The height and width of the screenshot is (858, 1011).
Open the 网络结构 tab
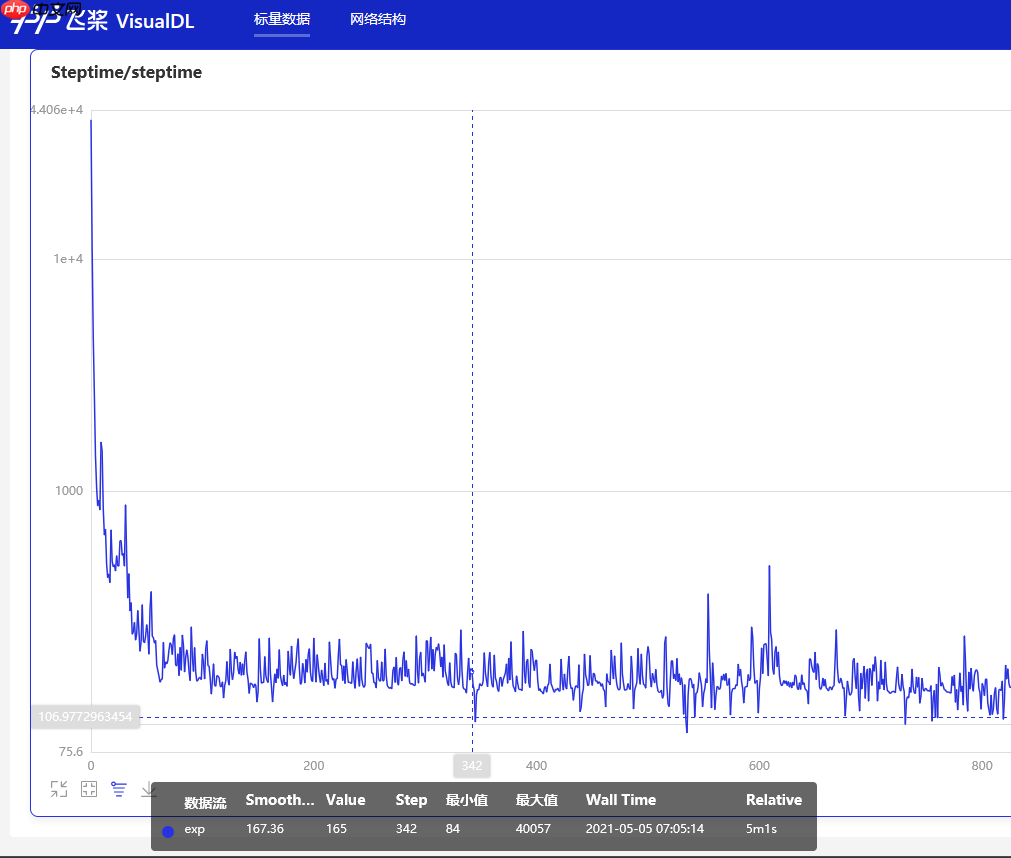pyautogui.click(x=378, y=20)
